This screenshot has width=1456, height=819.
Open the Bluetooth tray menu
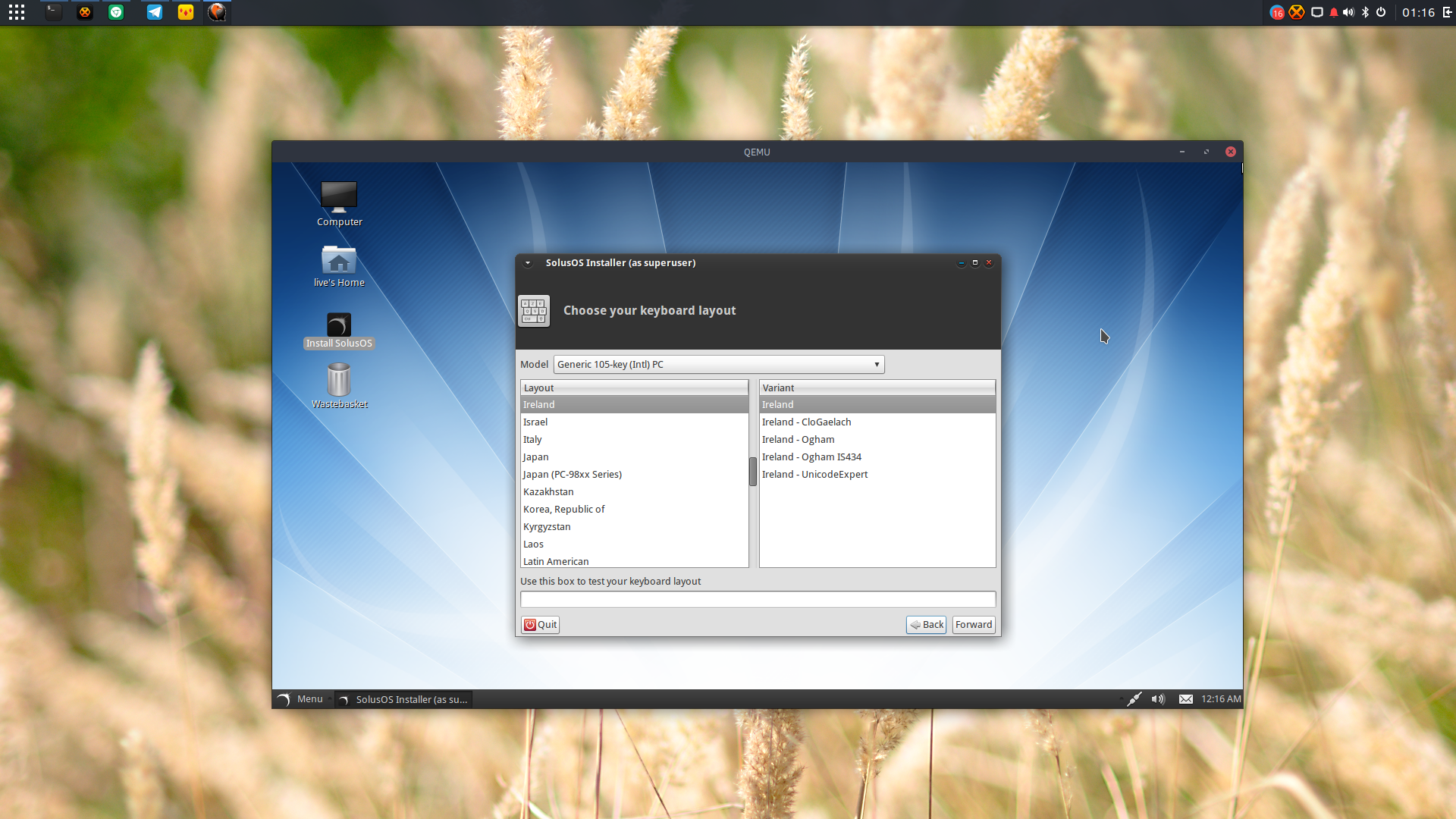pos(1365,12)
